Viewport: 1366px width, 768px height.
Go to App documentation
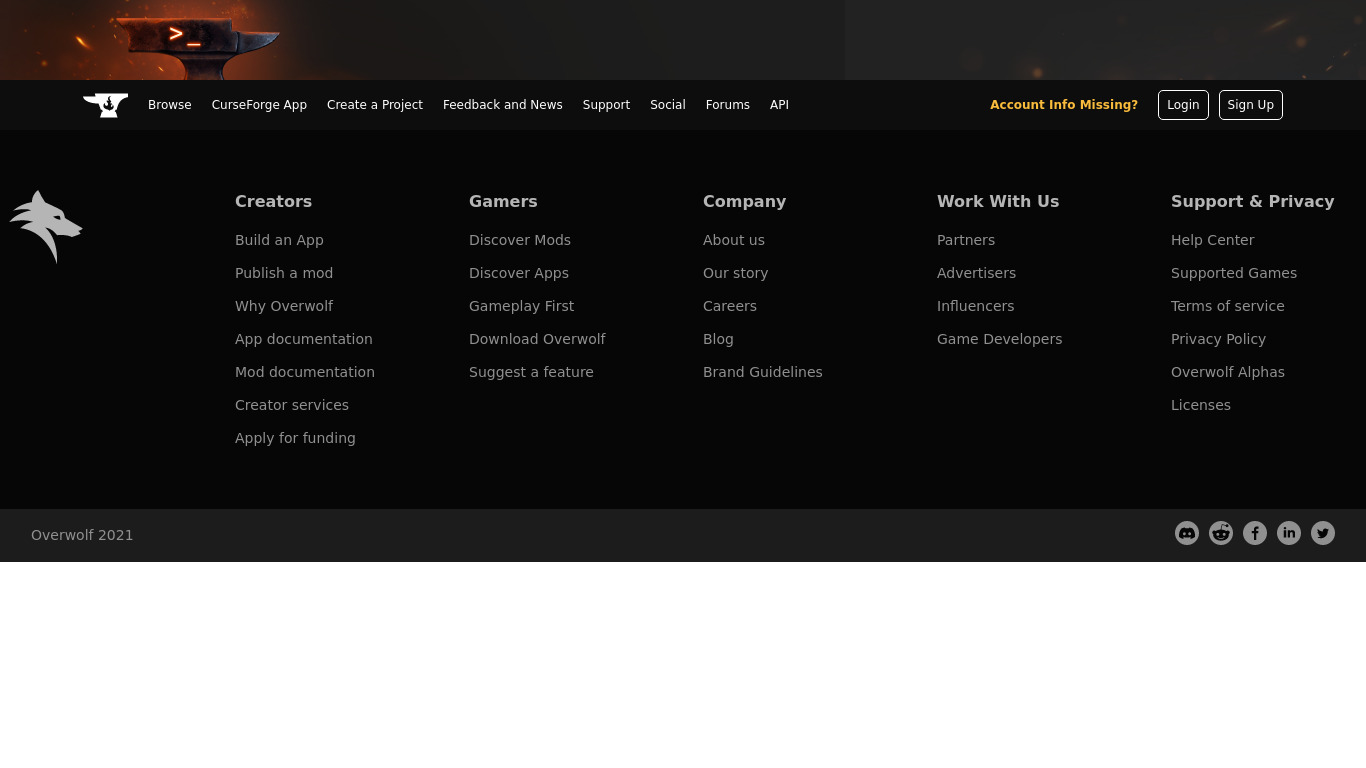point(304,339)
